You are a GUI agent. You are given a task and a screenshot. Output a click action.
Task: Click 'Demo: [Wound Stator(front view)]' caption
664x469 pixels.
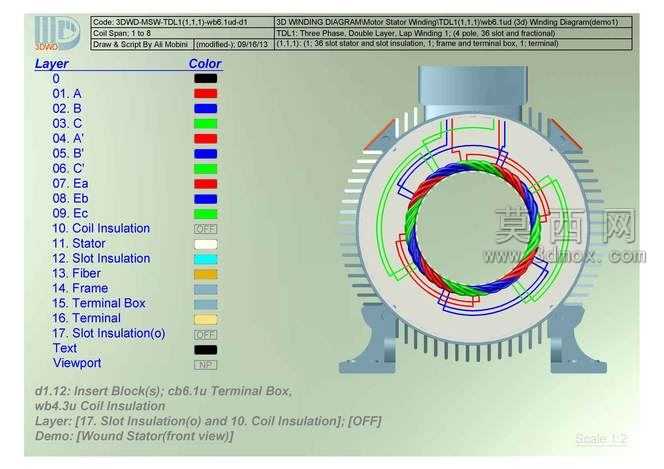pyautogui.click(x=134, y=436)
